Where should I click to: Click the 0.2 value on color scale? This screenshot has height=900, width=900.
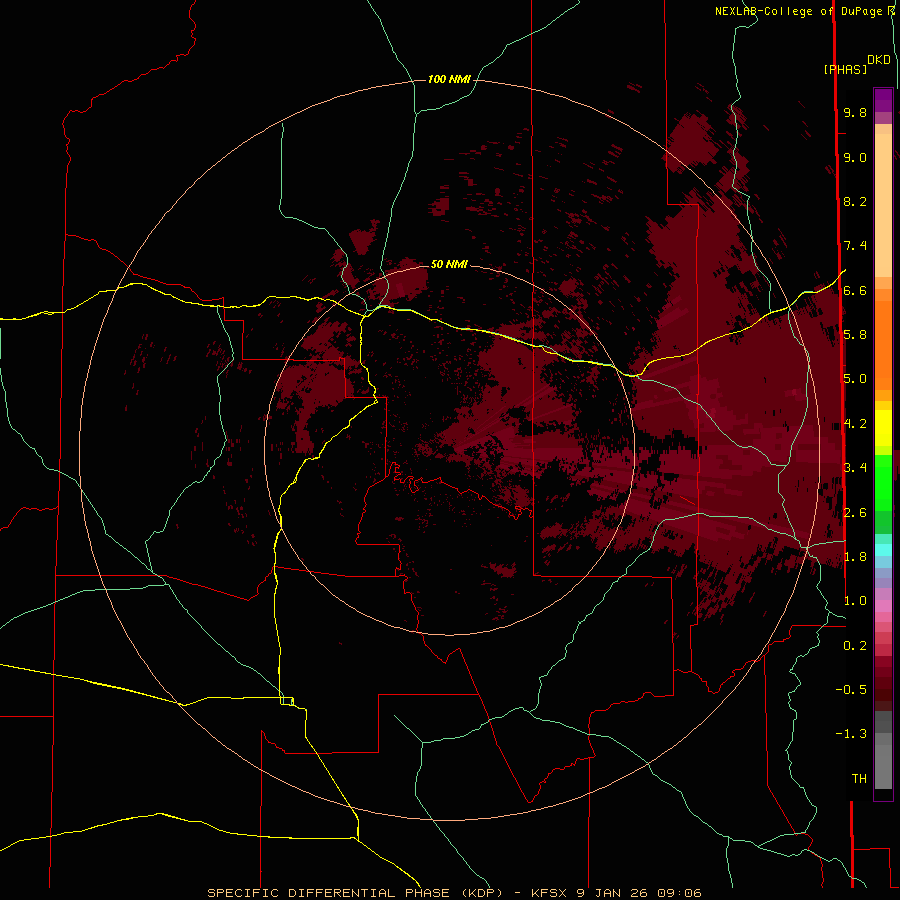point(855,646)
